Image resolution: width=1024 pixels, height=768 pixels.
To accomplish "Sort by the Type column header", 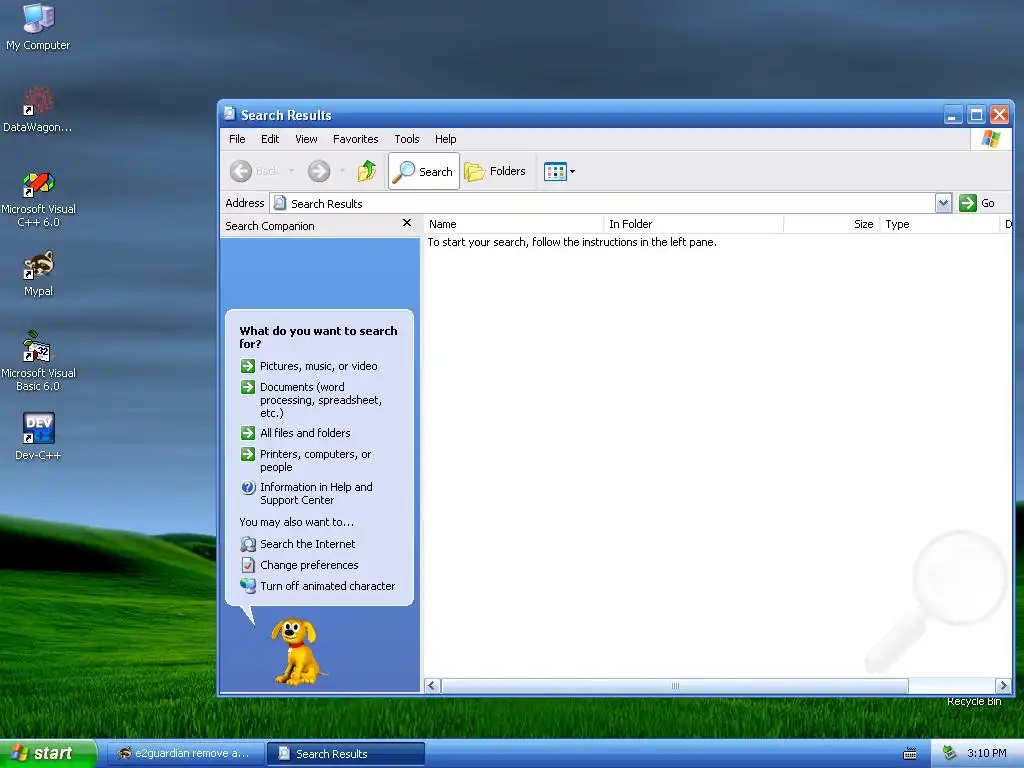I will 939,224.
